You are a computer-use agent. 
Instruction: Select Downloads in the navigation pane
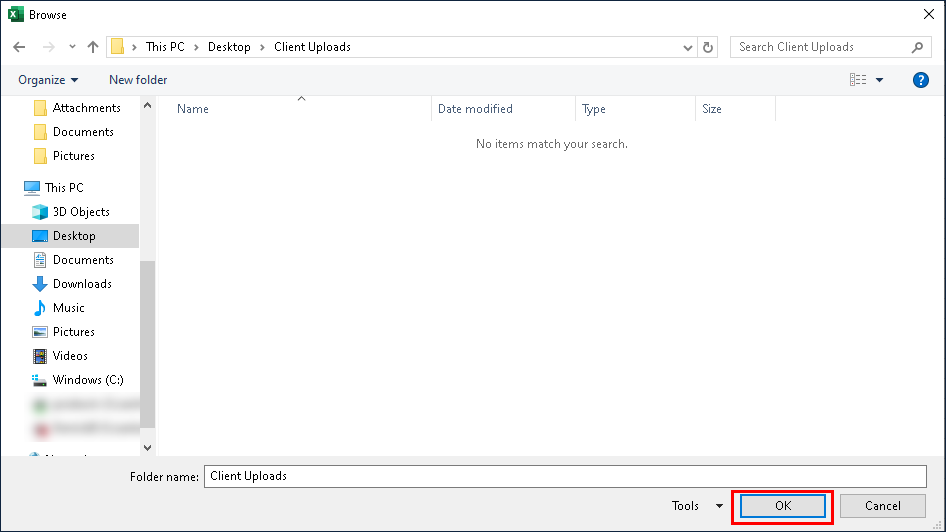tap(82, 284)
